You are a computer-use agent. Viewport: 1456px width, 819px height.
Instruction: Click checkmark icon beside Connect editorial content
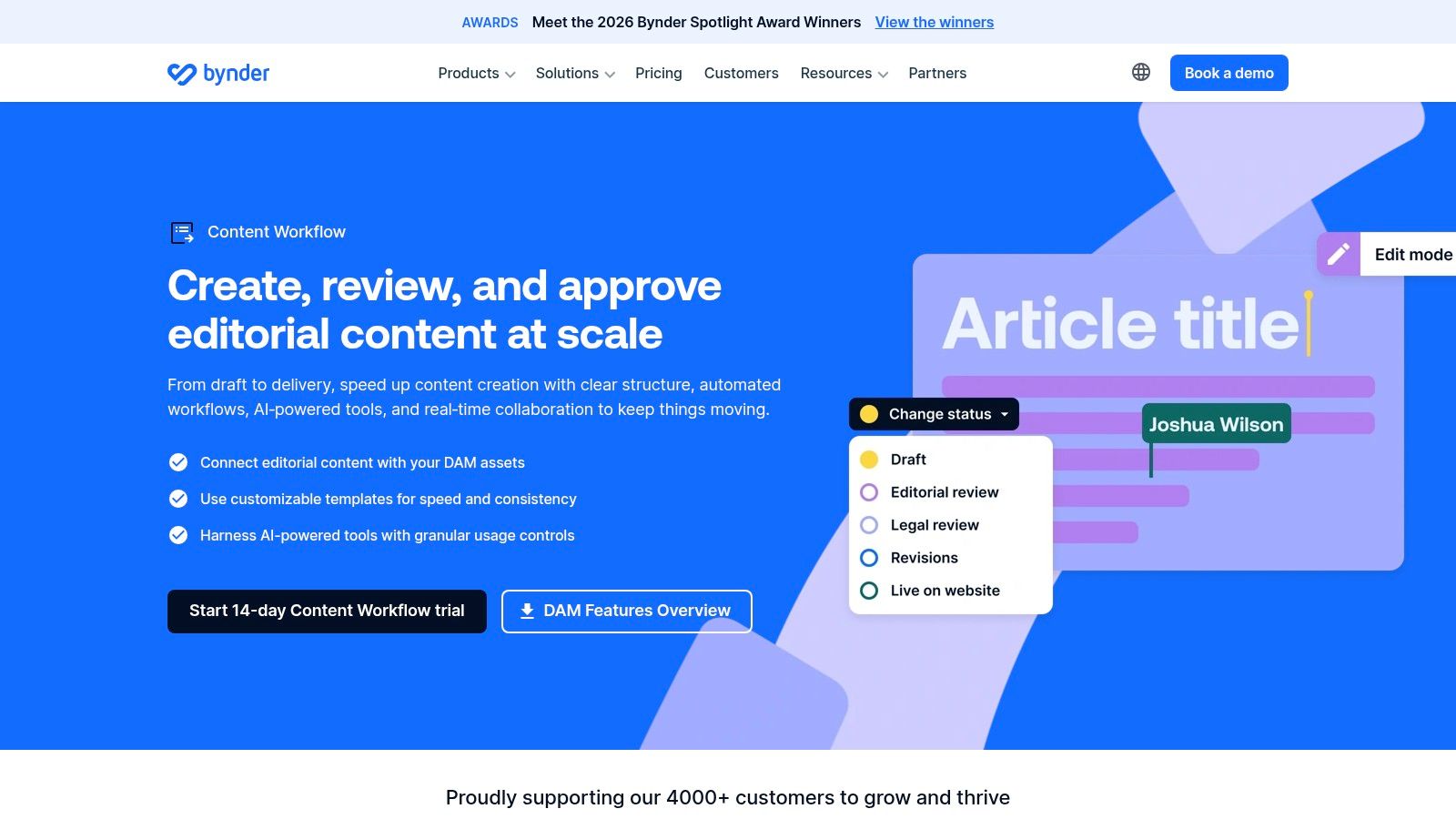tap(178, 462)
